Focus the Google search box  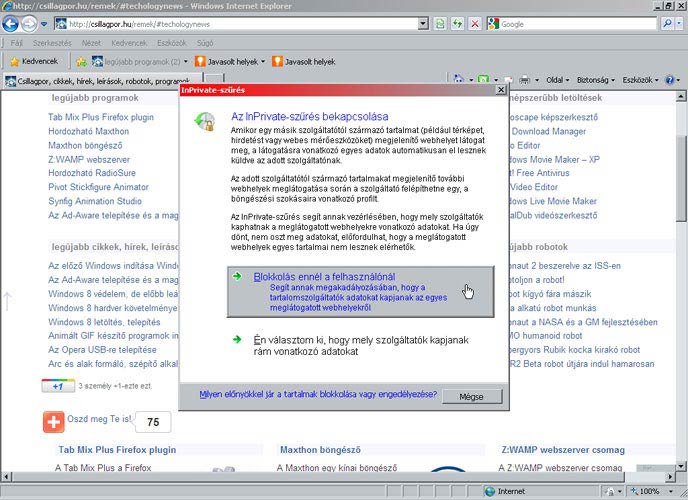coord(578,24)
